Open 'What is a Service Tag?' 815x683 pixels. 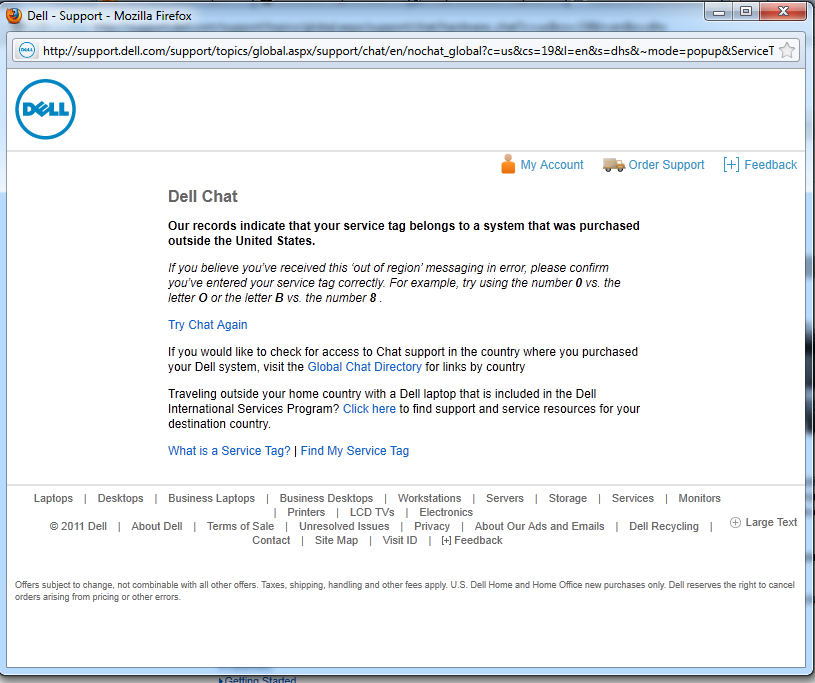click(229, 451)
